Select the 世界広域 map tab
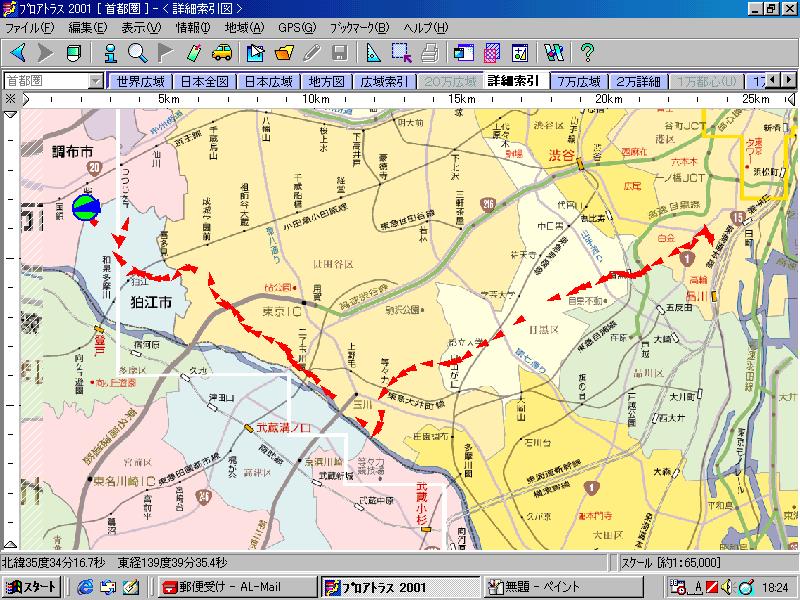The height and width of the screenshot is (600, 800). coord(141,80)
